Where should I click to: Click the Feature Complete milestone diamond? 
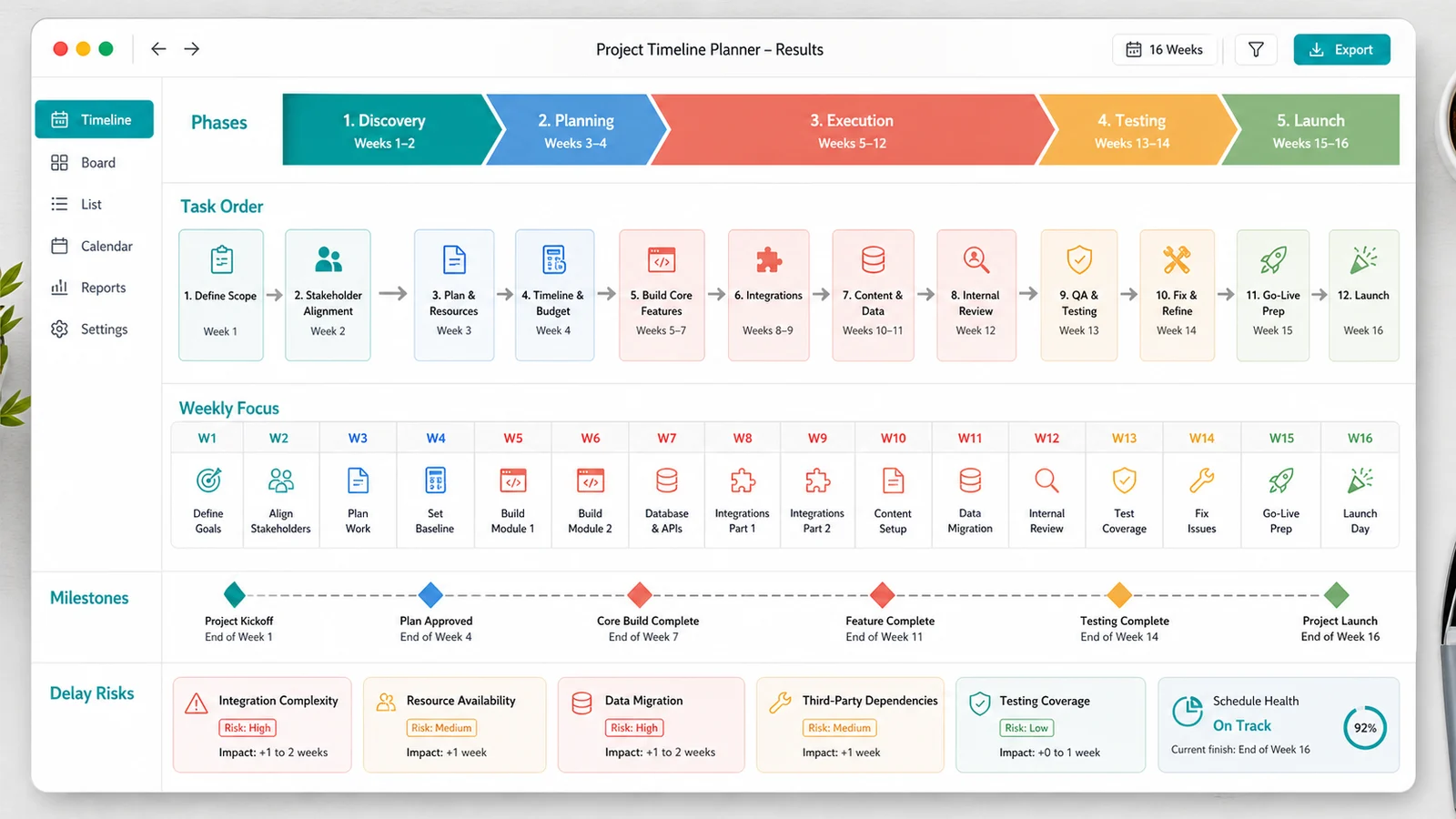point(883,595)
